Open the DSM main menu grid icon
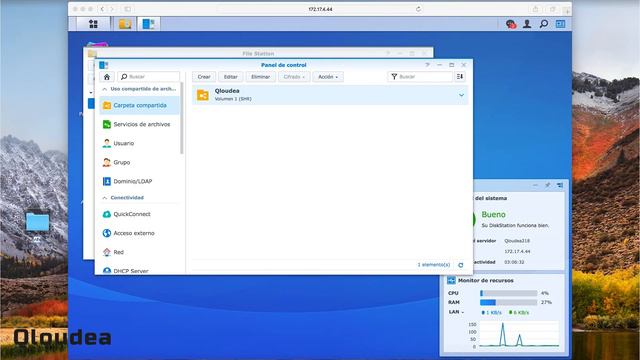 tap(93, 24)
